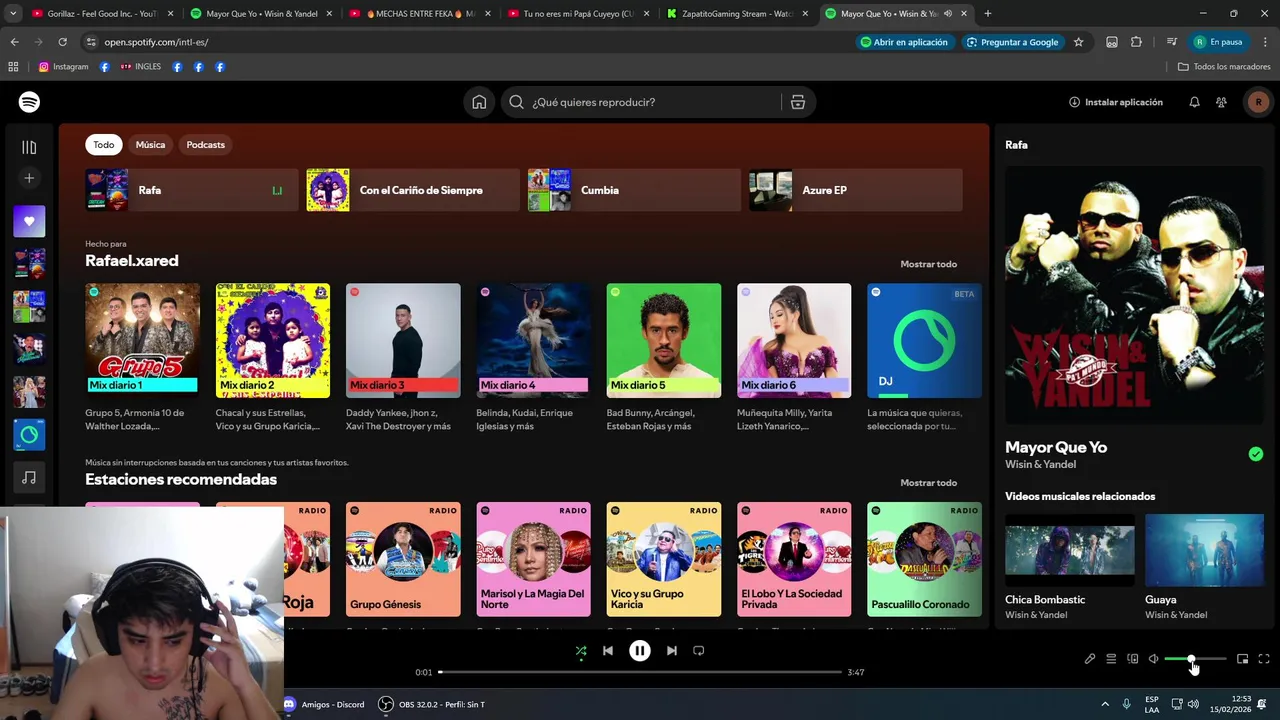Click the plus icon to create a playlist
Screen dimensions: 1280x720
(29, 178)
